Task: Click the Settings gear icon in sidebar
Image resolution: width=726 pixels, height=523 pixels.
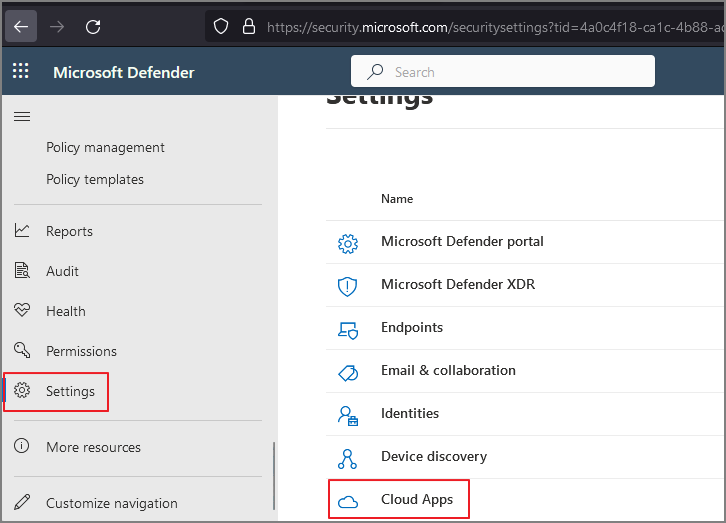Action: point(22,390)
